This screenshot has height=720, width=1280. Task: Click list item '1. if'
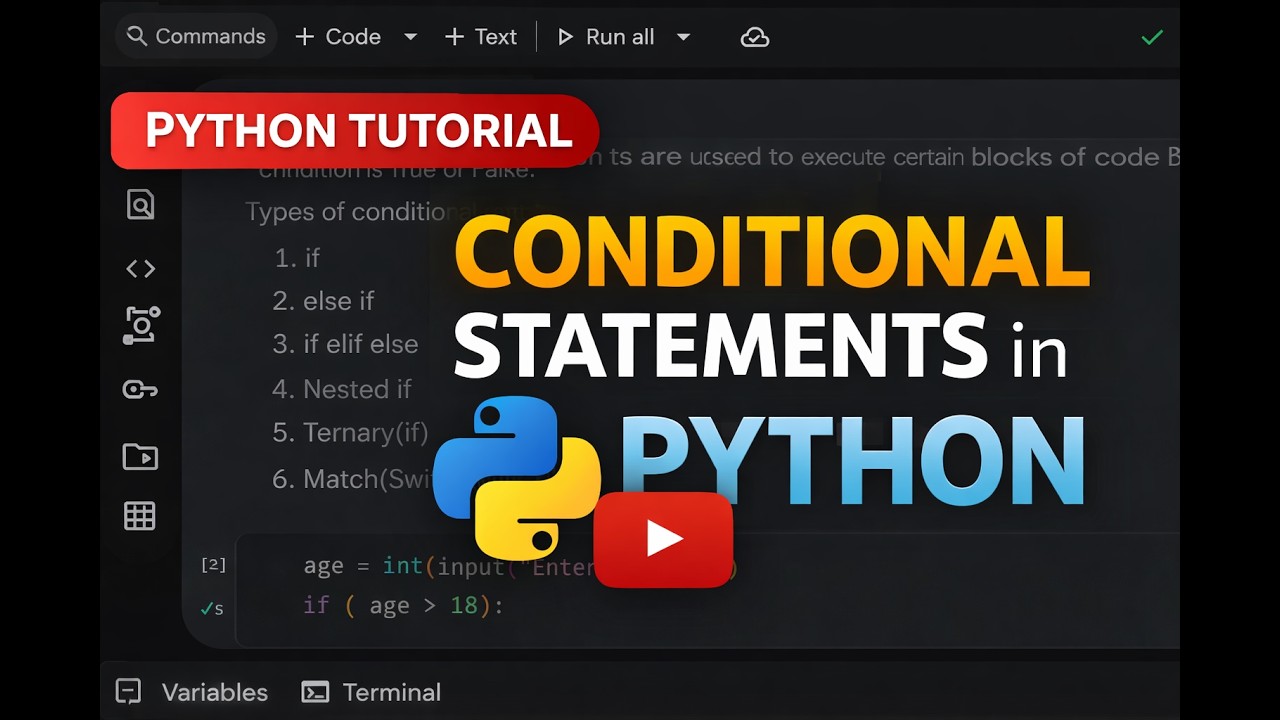pyautogui.click(x=297, y=258)
